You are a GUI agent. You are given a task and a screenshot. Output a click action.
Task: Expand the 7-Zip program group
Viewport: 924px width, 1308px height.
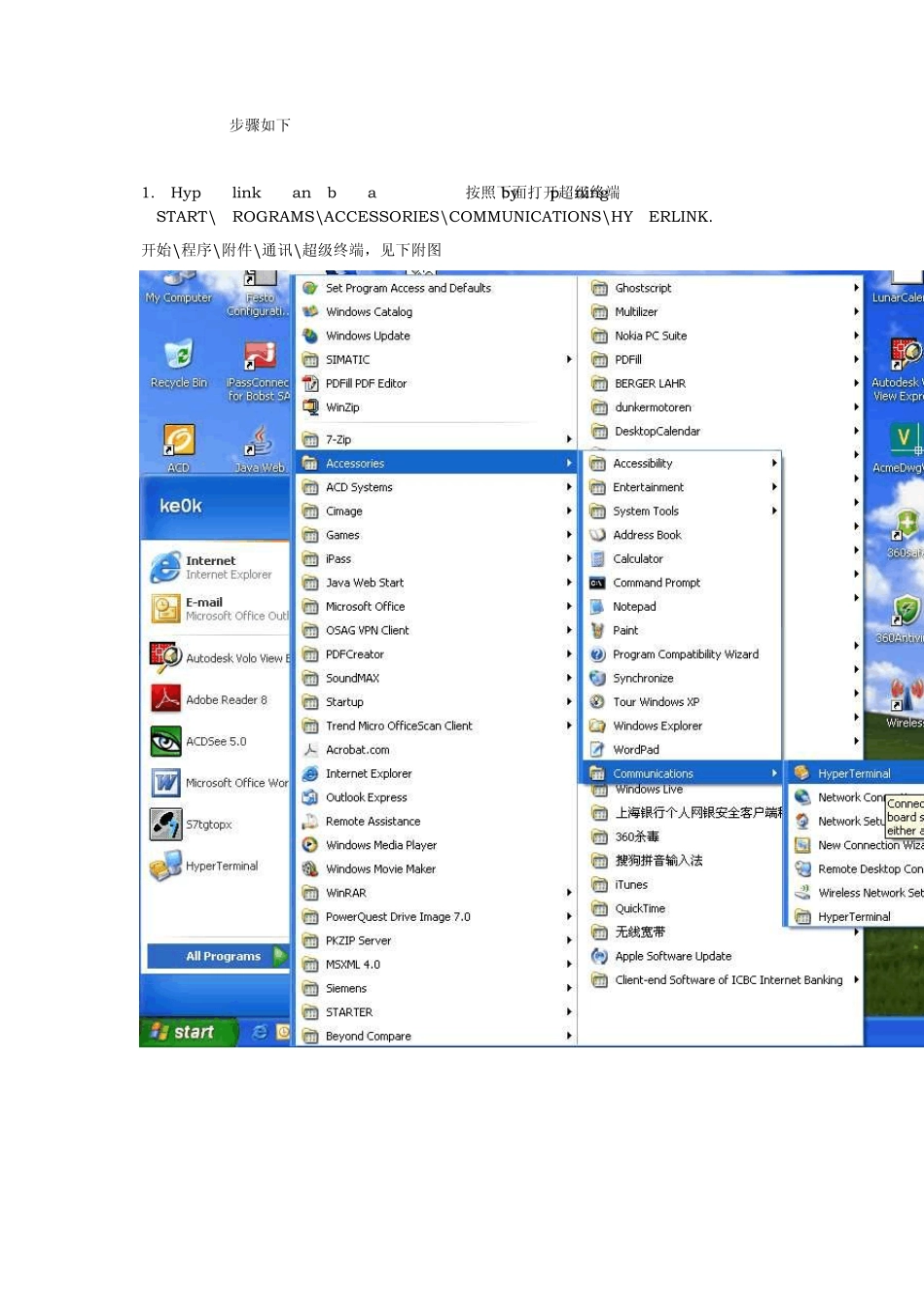(x=435, y=440)
